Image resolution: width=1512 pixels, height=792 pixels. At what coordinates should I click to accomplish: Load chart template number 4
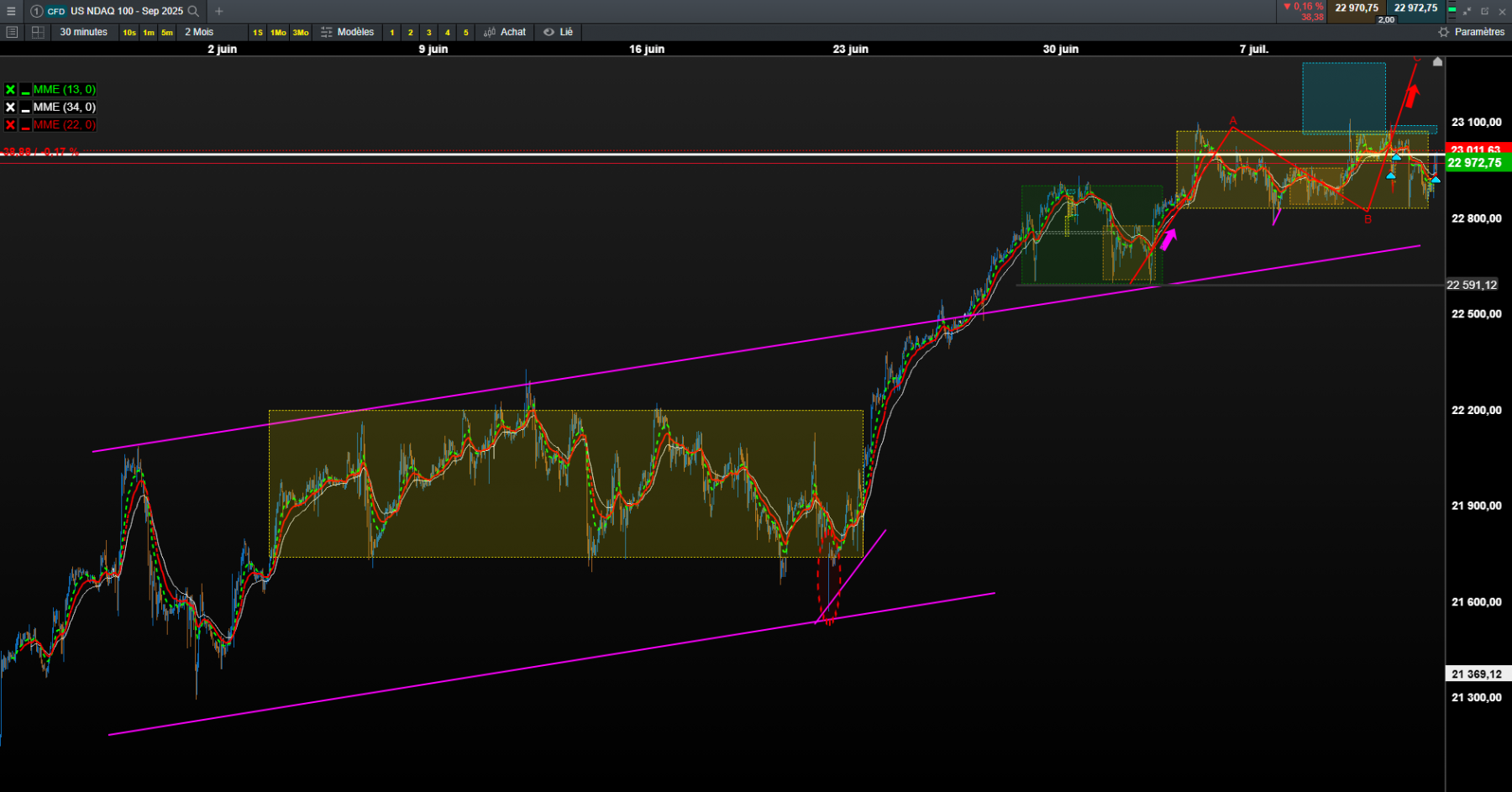(x=448, y=33)
